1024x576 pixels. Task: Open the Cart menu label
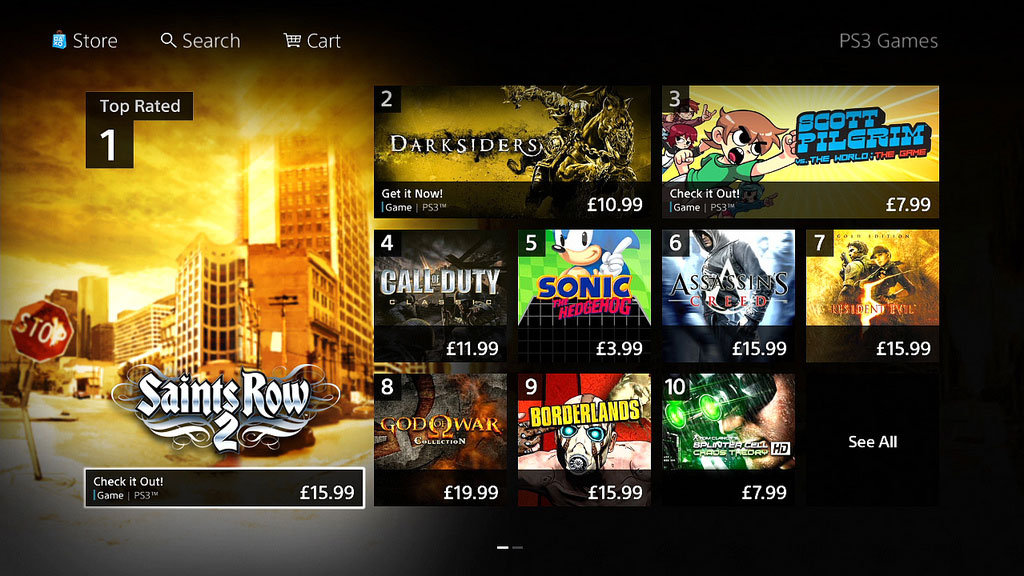pos(323,40)
